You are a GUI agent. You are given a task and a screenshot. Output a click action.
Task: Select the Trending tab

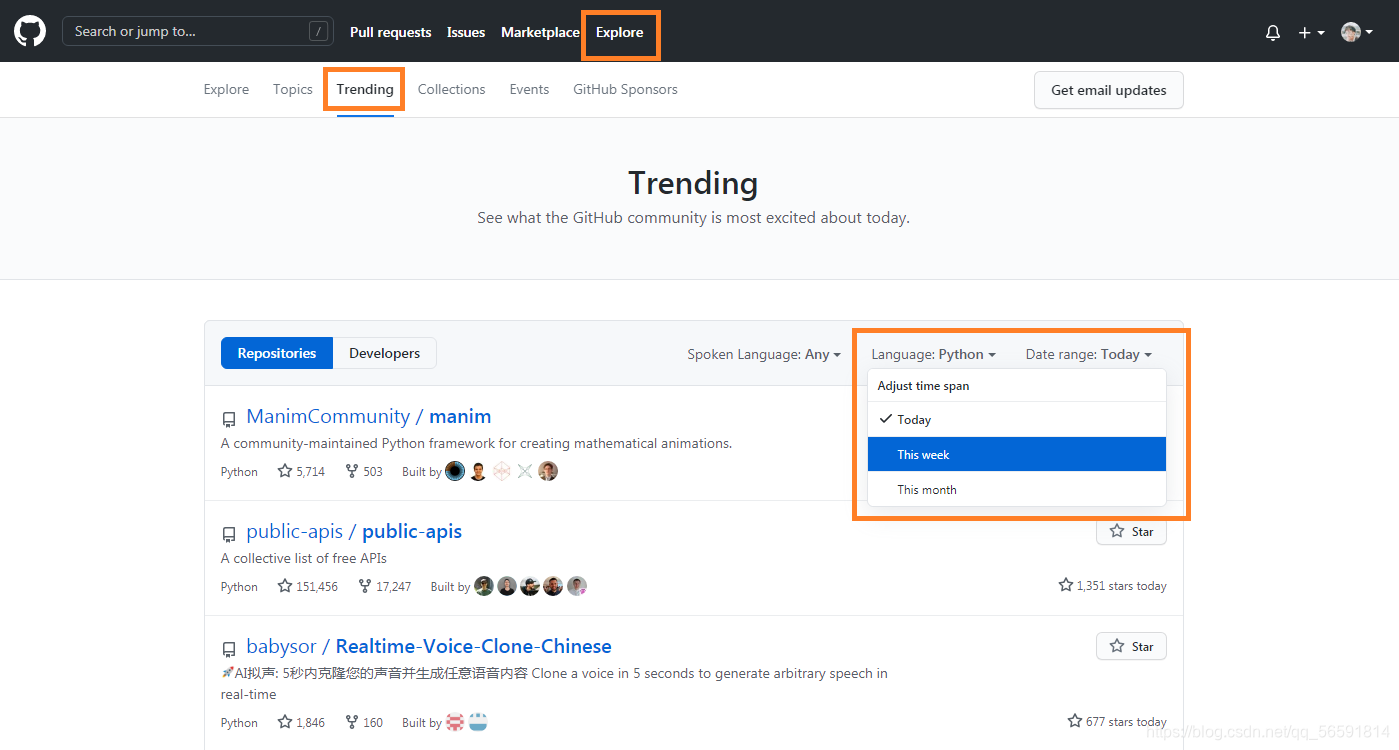tap(365, 89)
